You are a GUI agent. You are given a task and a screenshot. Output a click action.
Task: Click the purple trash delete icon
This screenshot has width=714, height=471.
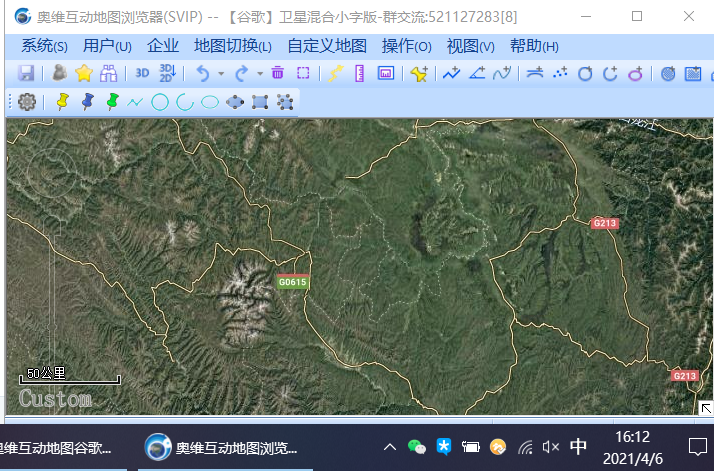click(277, 73)
